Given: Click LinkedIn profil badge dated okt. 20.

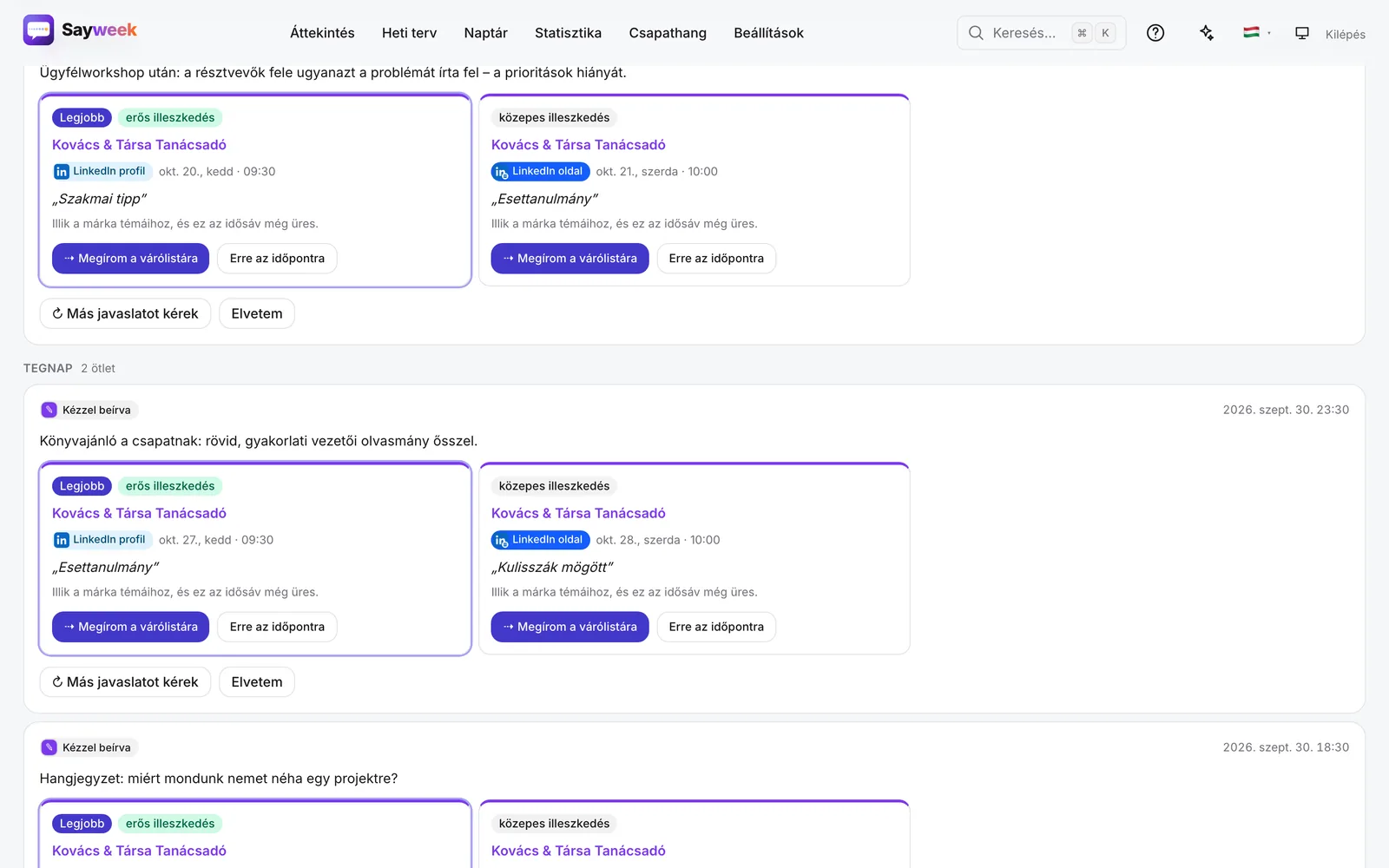Looking at the screenshot, I should click(102, 171).
